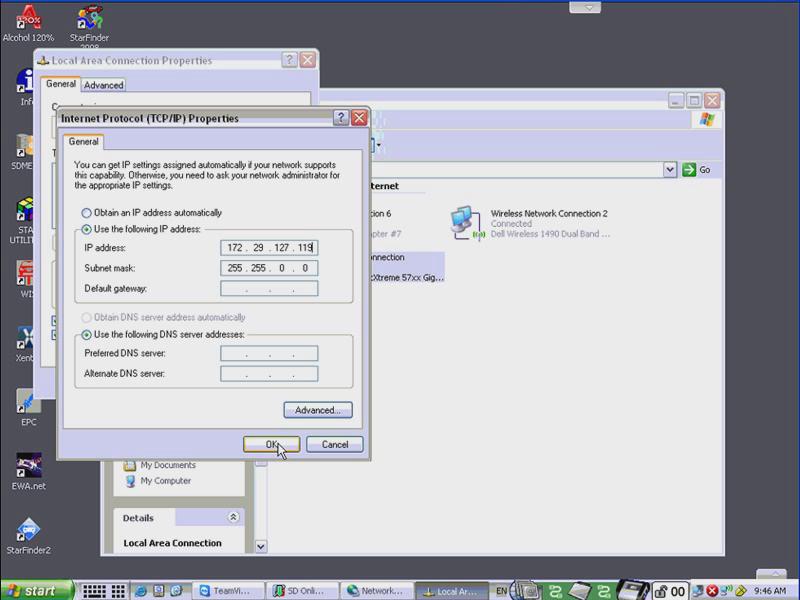Open My Computer from the side panel
Image resolution: width=800 pixels, height=600 pixels.
(x=165, y=481)
